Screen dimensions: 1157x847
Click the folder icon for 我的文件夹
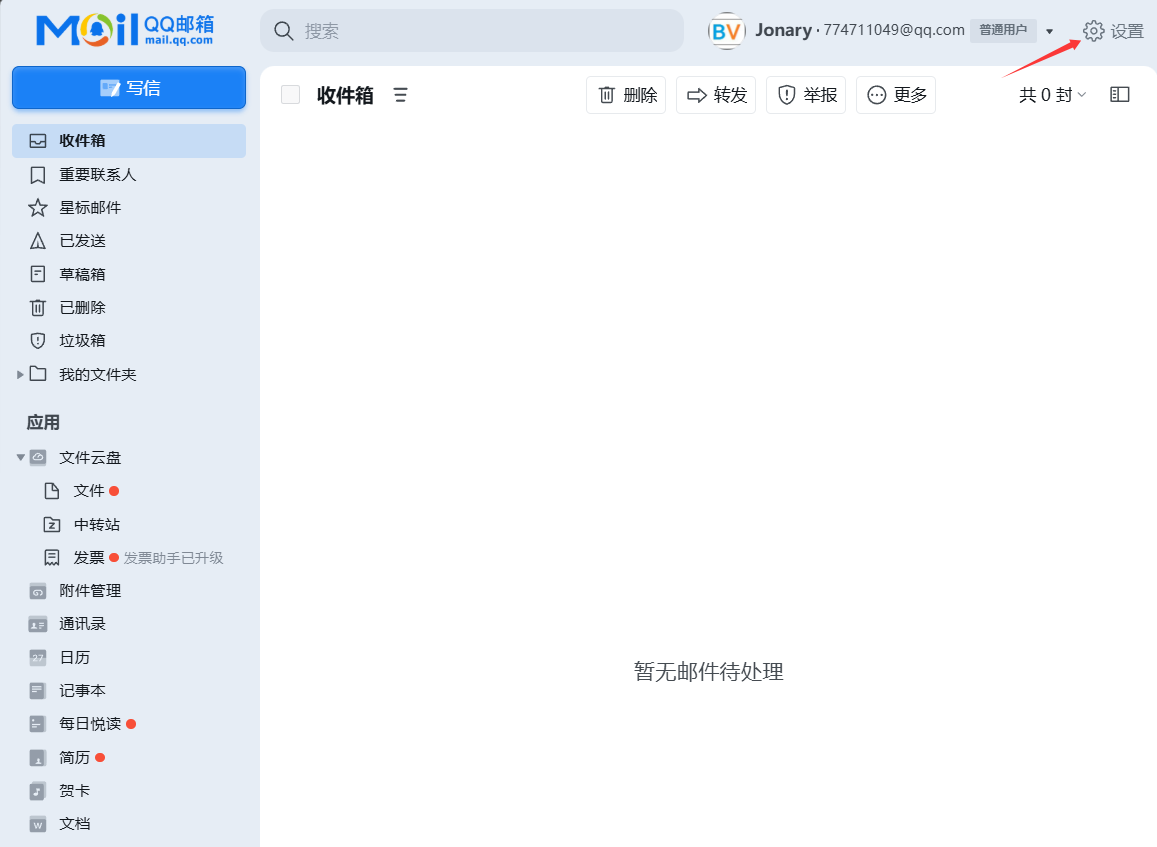tap(38, 374)
